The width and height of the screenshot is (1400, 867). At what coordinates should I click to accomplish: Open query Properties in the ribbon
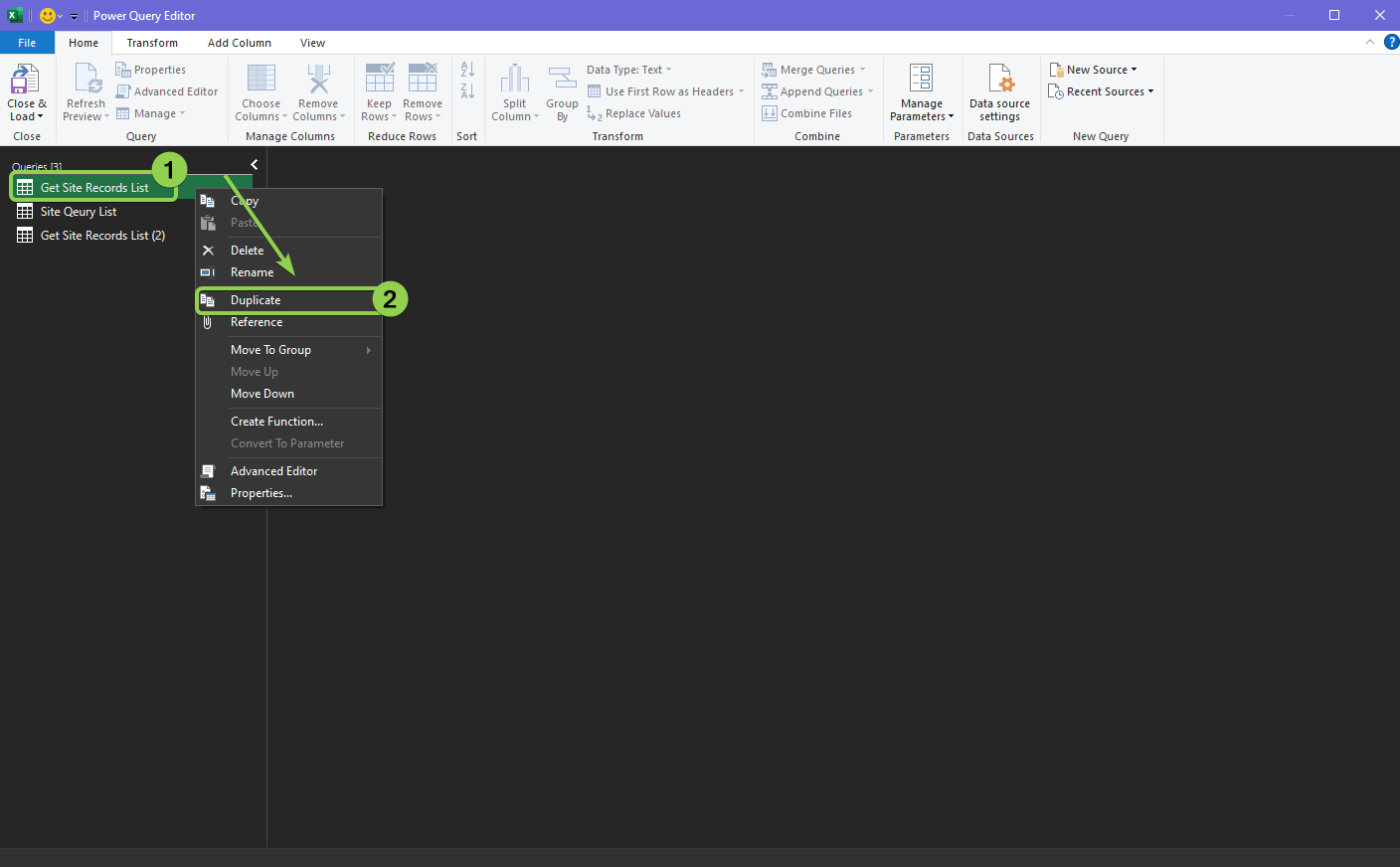(150, 70)
